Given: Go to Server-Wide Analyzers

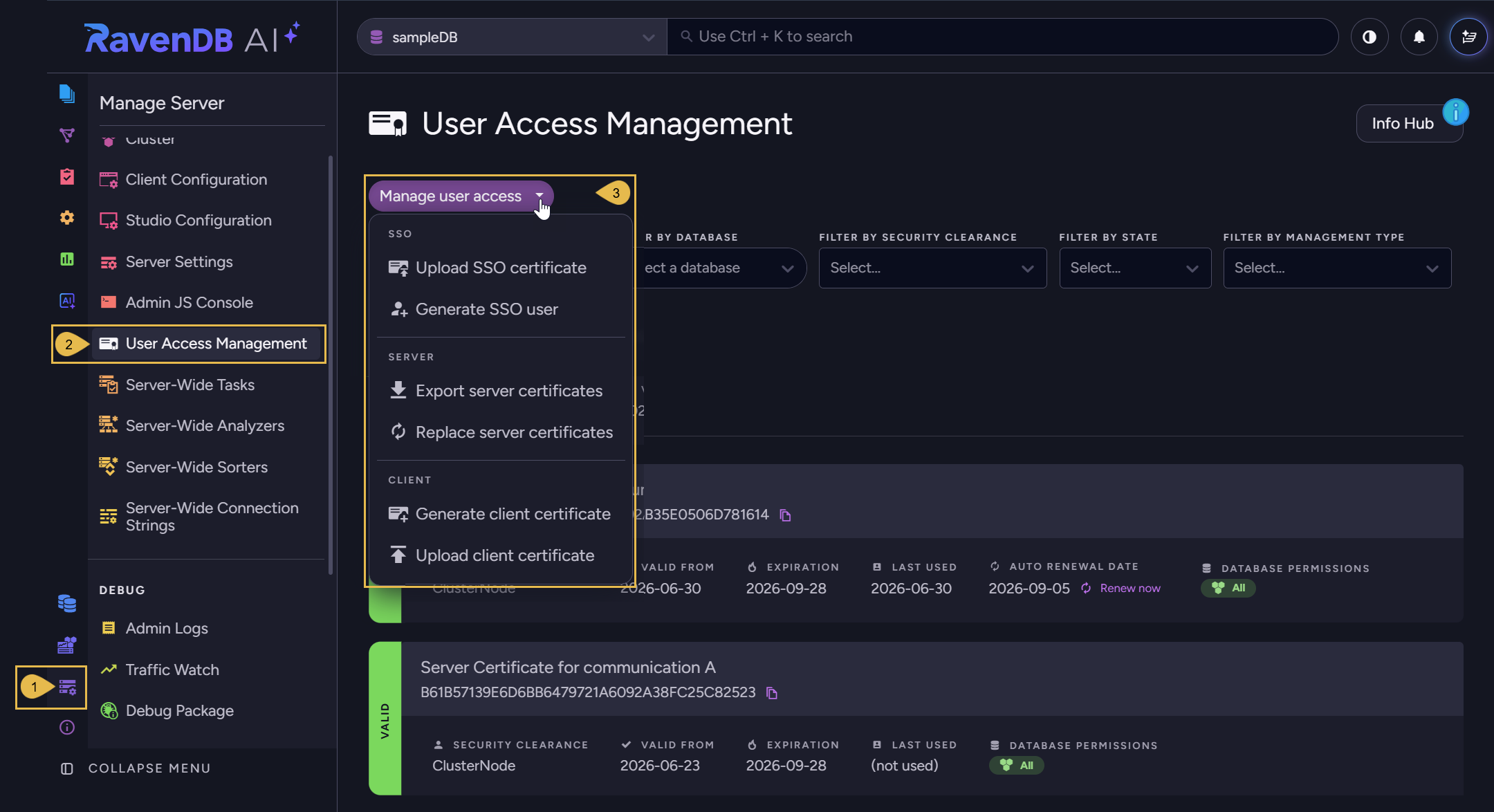Looking at the screenshot, I should tap(205, 426).
